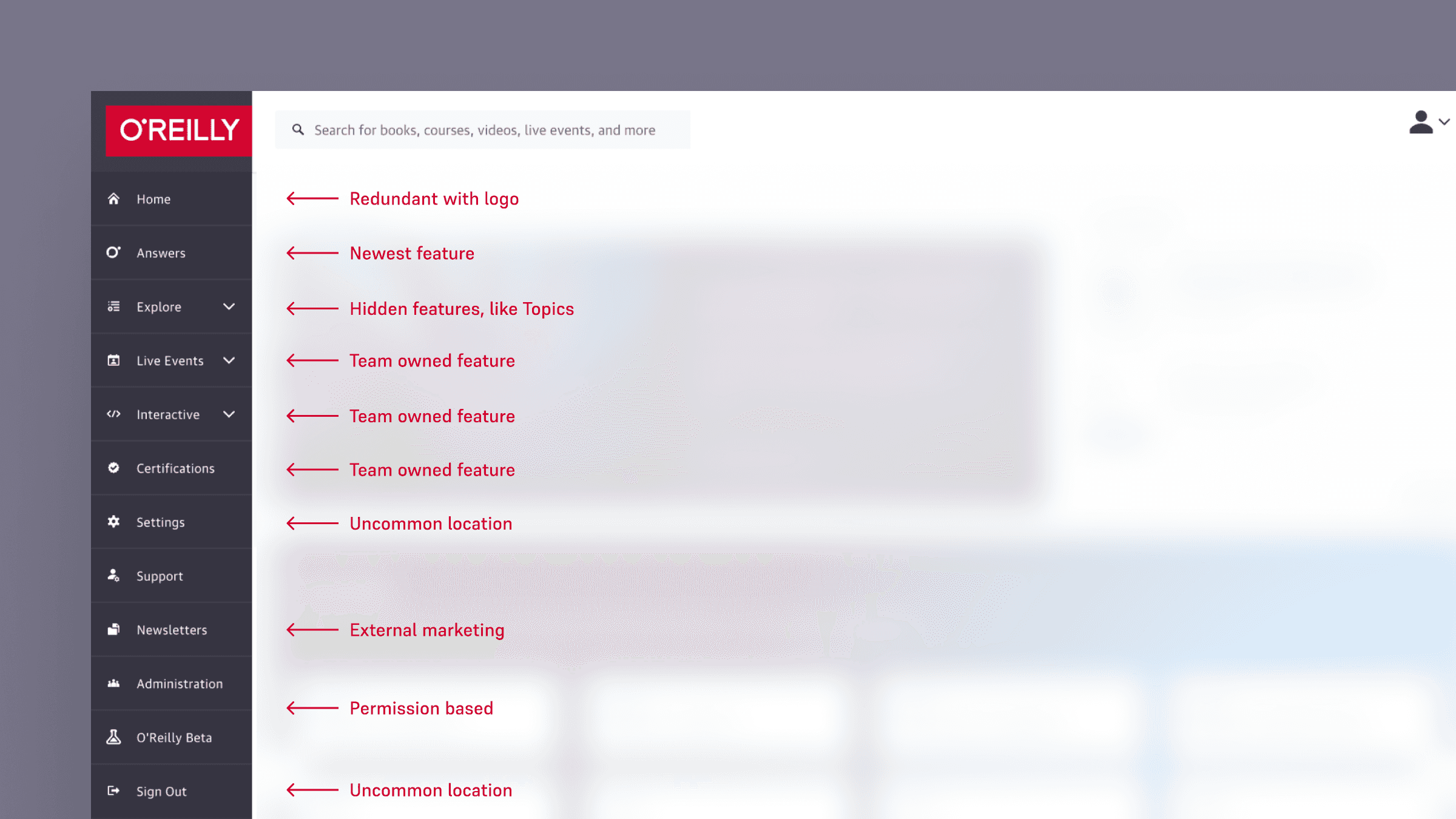Screen dimensions: 1456x819
Task: Expand the Interactive submenu chevron
Action: coord(228,414)
